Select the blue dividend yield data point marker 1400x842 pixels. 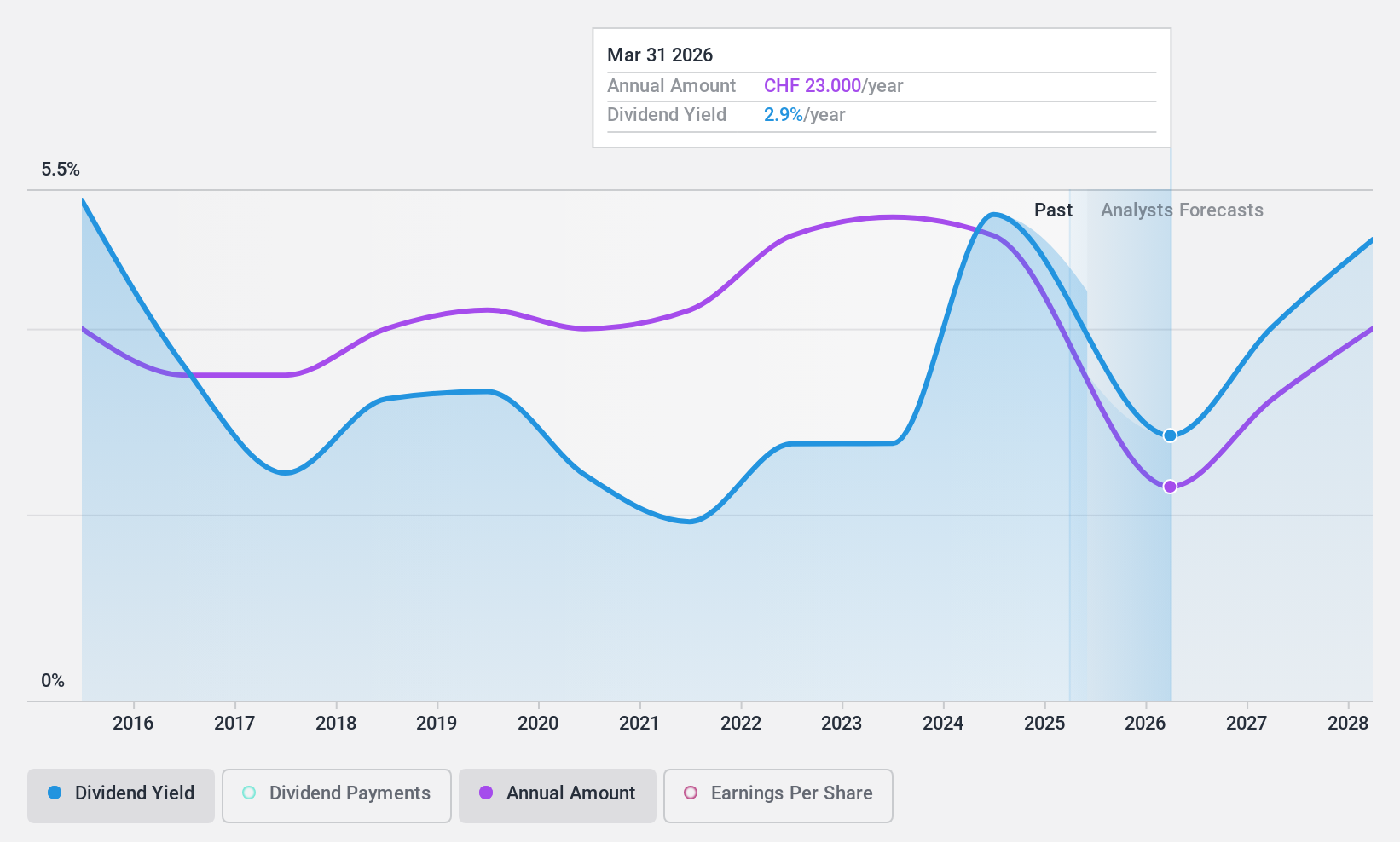tap(1170, 435)
